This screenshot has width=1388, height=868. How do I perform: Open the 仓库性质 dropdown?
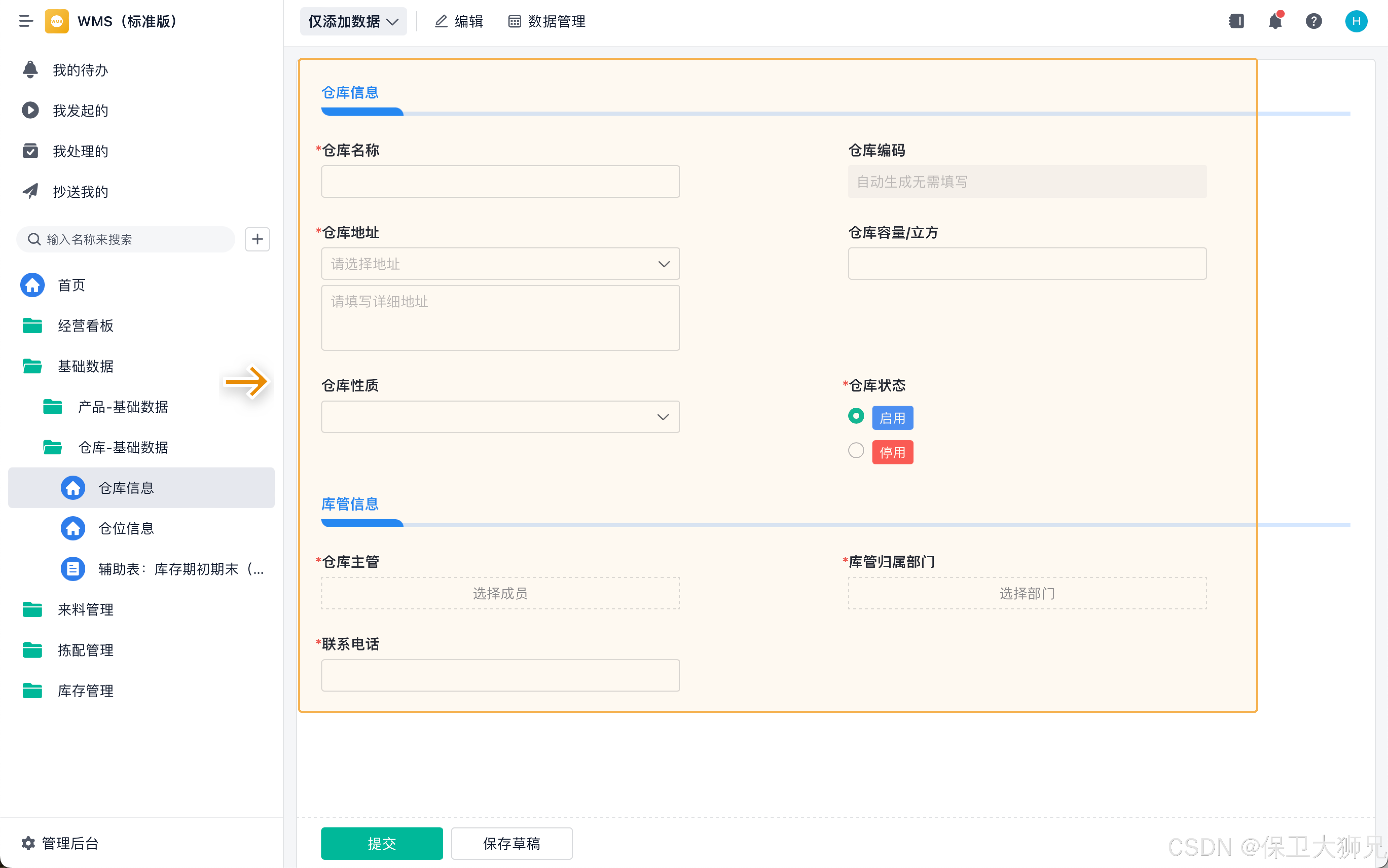(501, 417)
